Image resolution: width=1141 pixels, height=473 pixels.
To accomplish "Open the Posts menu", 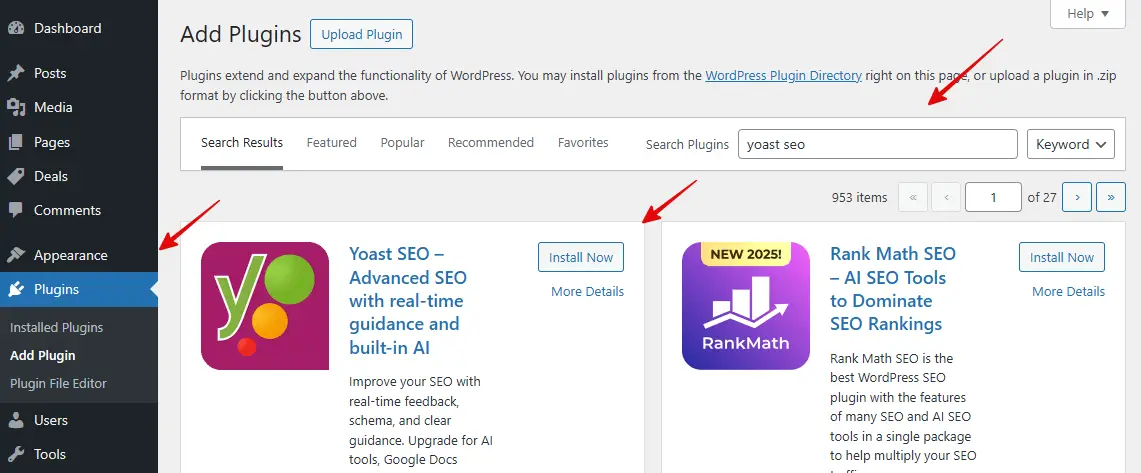I will click(50, 73).
